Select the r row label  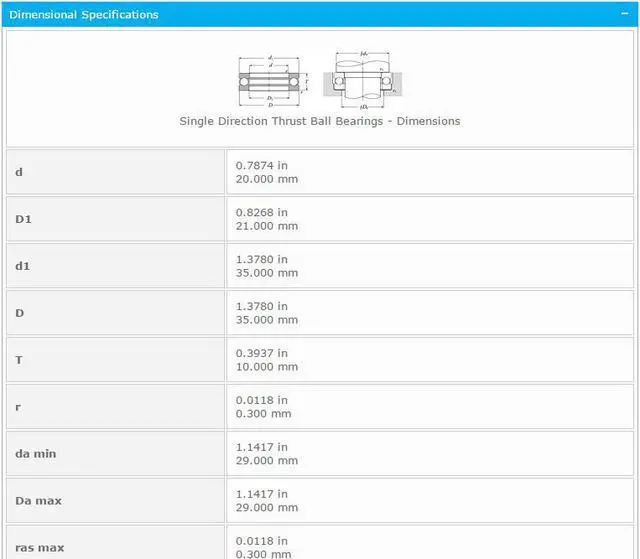coord(18,407)
